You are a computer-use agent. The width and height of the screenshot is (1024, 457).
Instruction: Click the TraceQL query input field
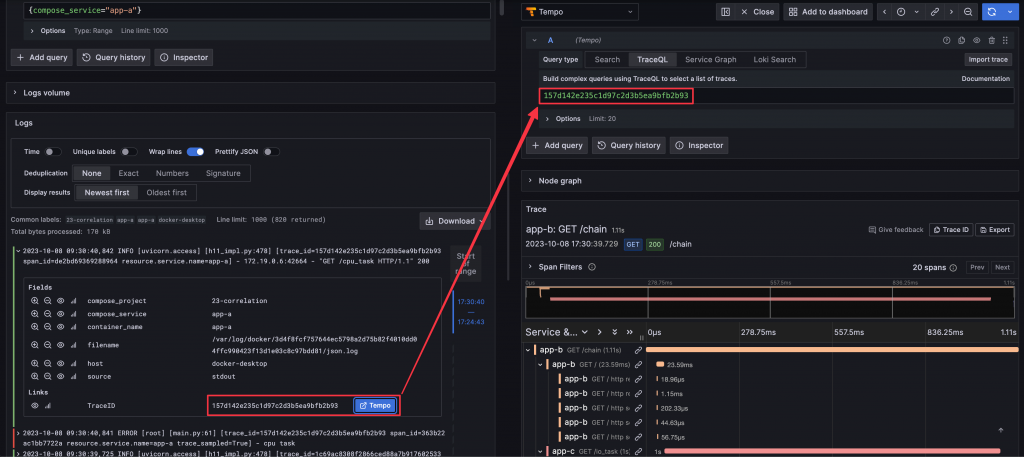tap(777, 96)
